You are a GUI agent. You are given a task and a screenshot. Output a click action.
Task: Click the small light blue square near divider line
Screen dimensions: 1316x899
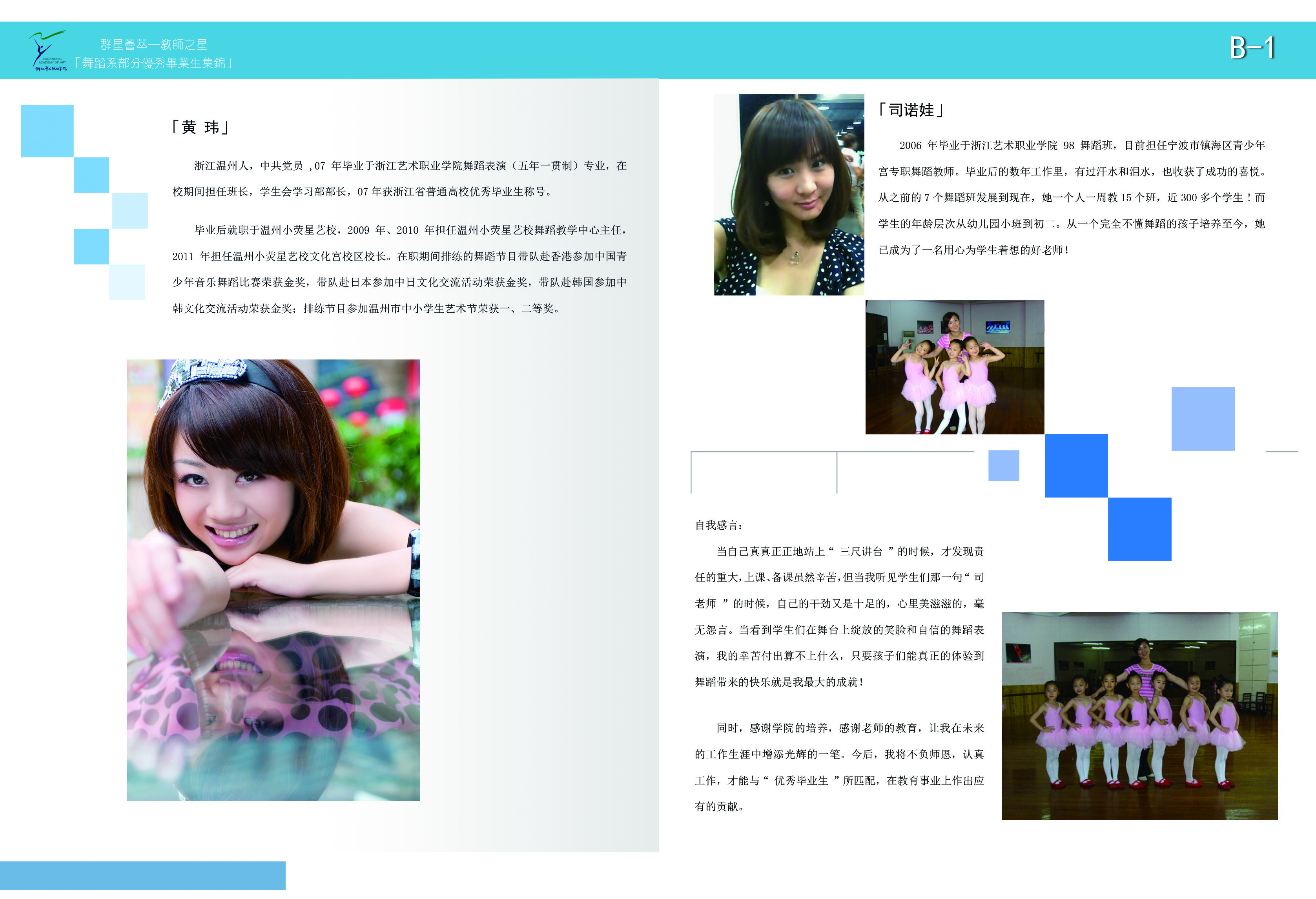pos(1003,466)
